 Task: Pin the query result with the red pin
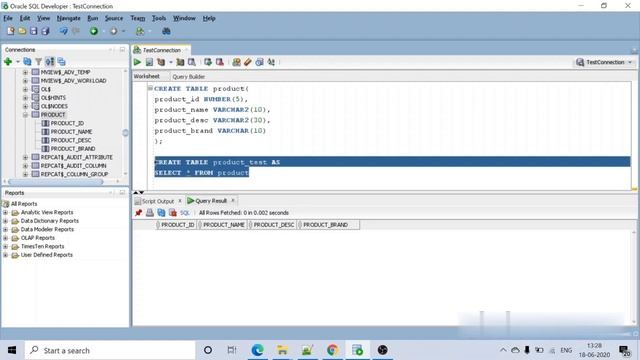[138, 213]
